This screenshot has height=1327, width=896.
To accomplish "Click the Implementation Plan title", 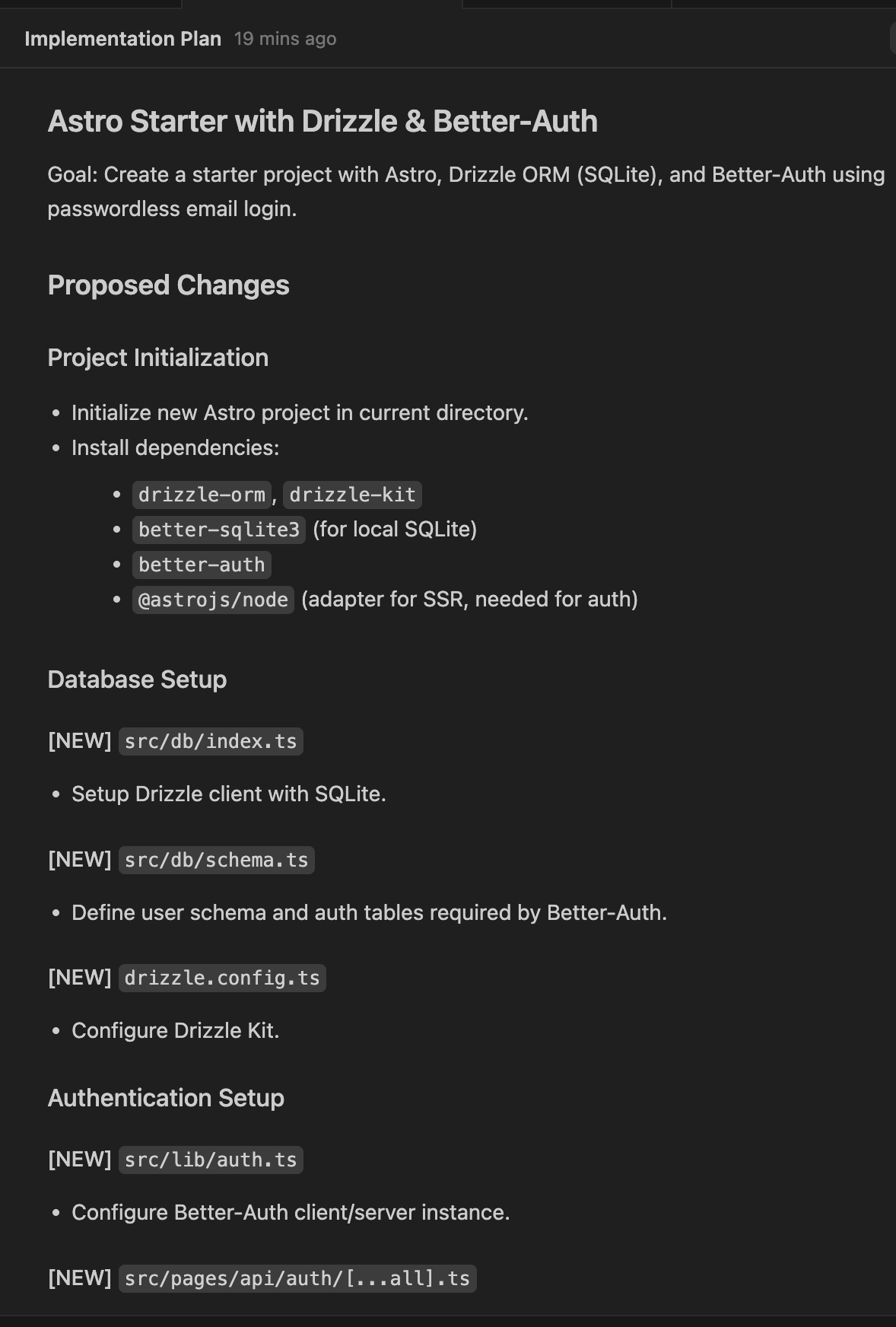I will coord(122,39).
